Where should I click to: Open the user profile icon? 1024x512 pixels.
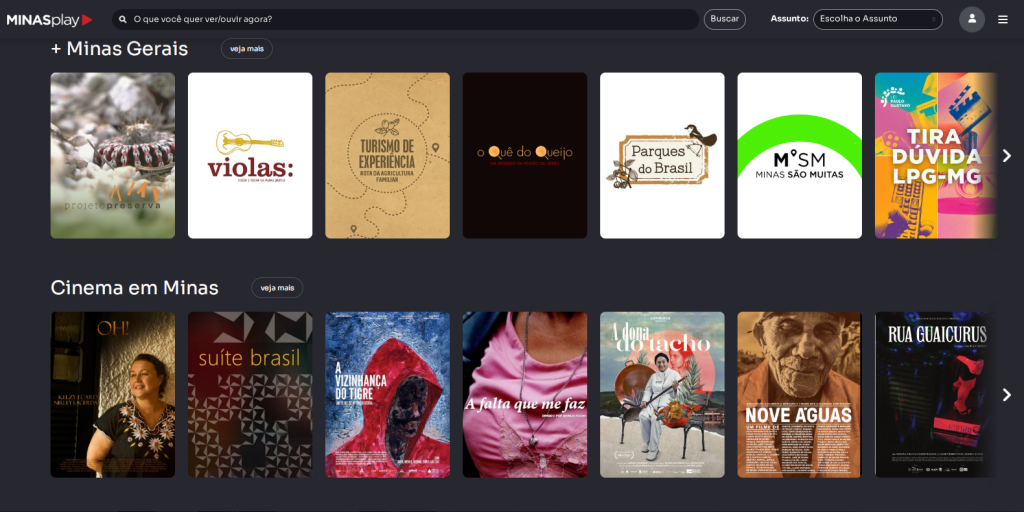[x=971, y=19]
